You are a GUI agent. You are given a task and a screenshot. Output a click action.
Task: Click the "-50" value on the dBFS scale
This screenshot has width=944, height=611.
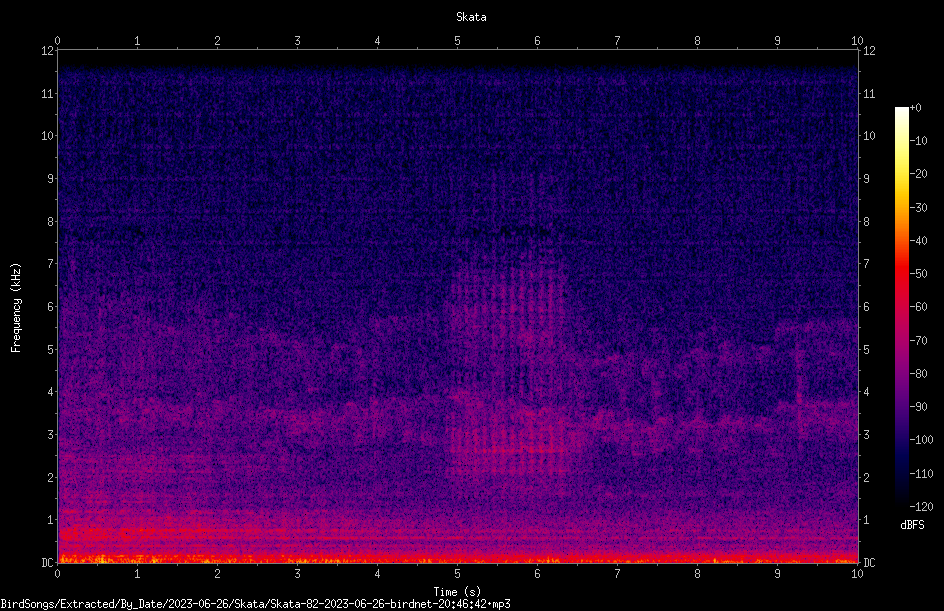pos(919,274)
